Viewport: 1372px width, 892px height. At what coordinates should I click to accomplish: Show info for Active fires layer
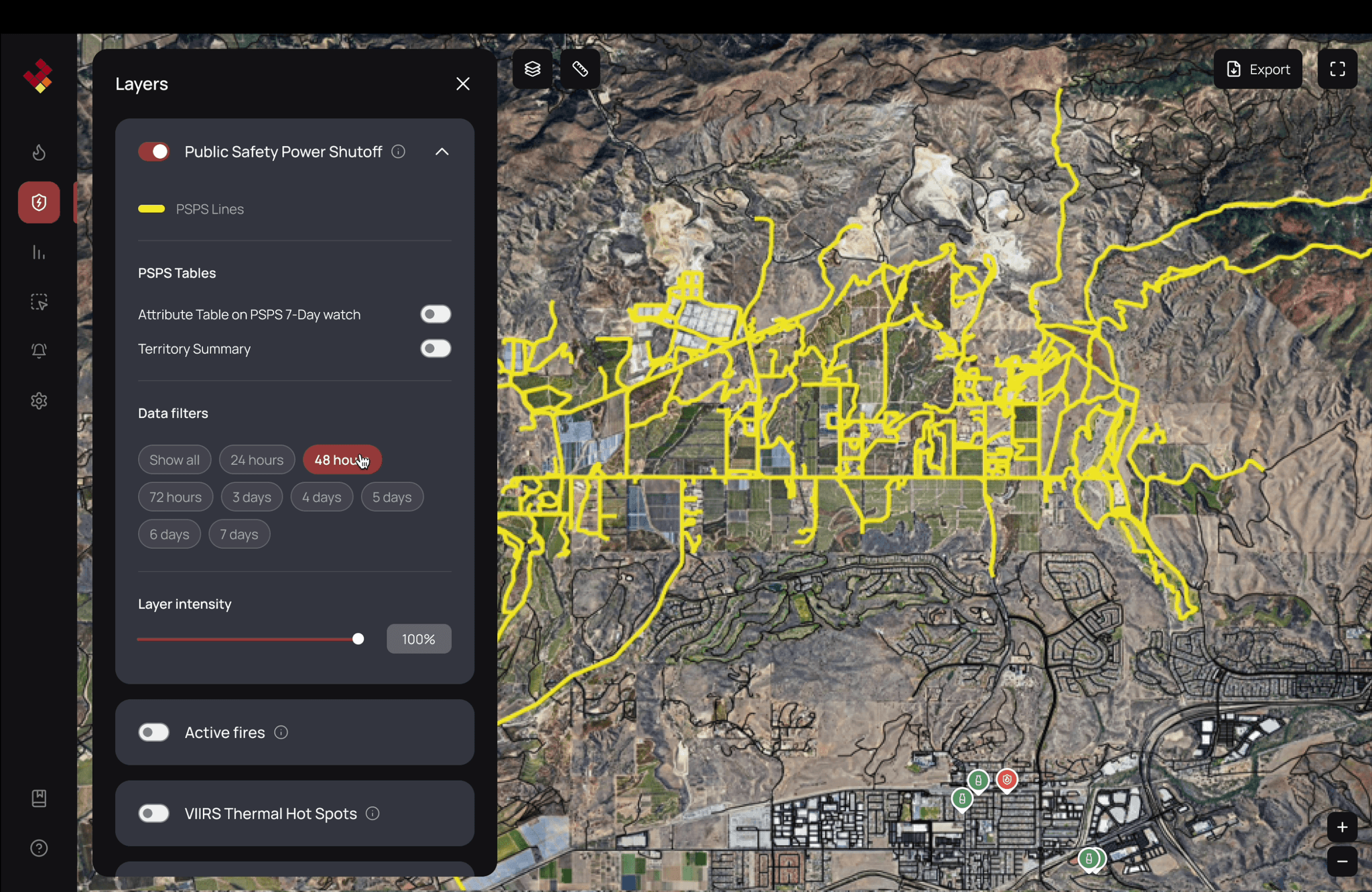281,733
